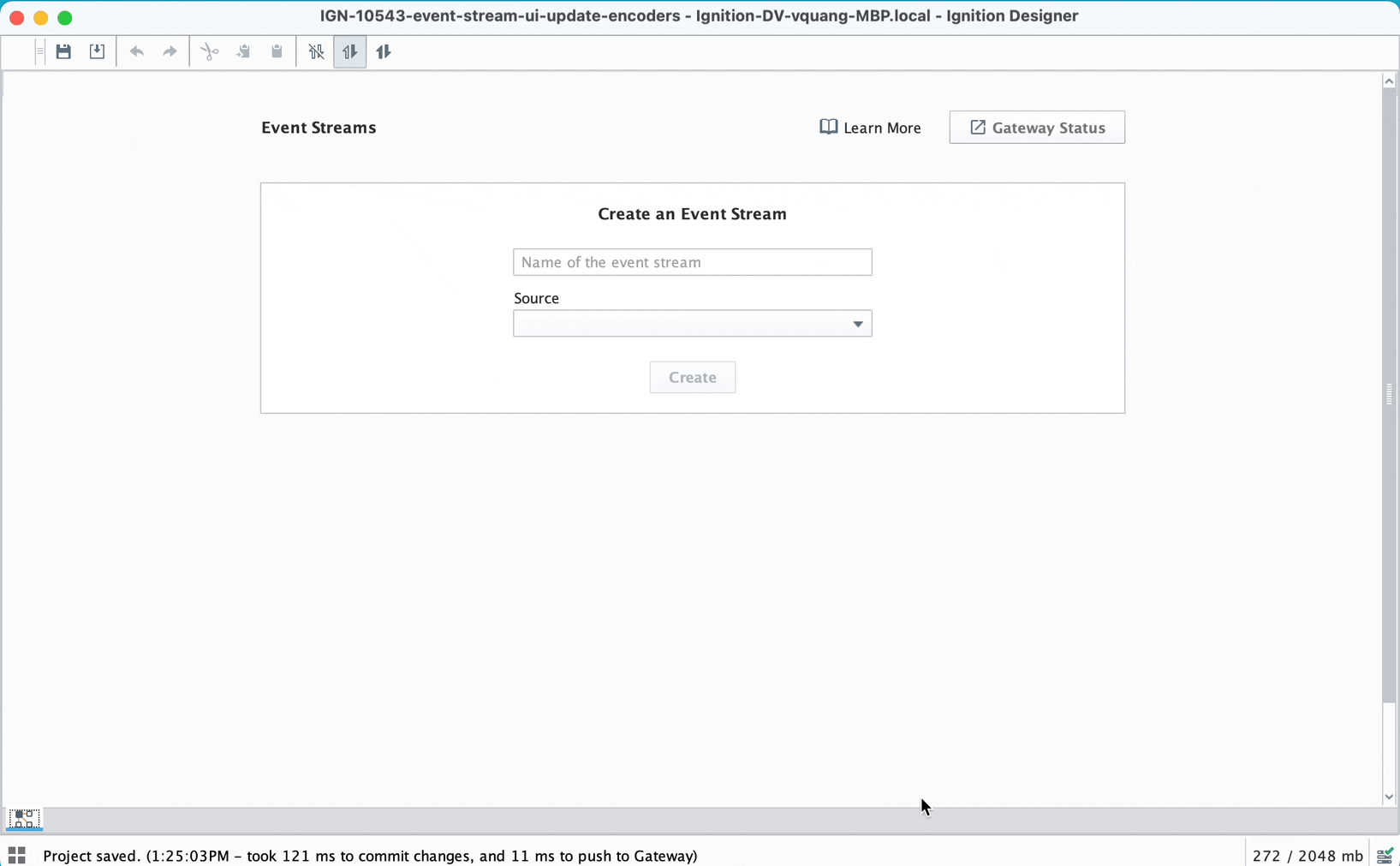
Task: Grab the toolbar drag handle
Action: click(39, 51)
